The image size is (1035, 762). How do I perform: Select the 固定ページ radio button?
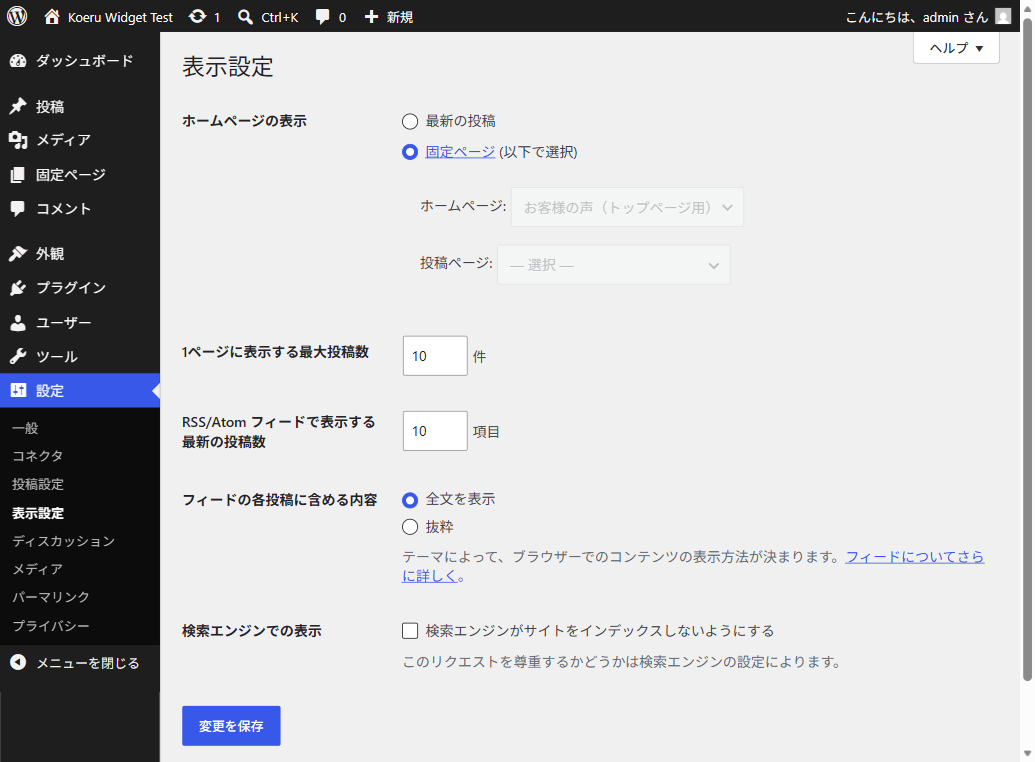tap(410, 153)
